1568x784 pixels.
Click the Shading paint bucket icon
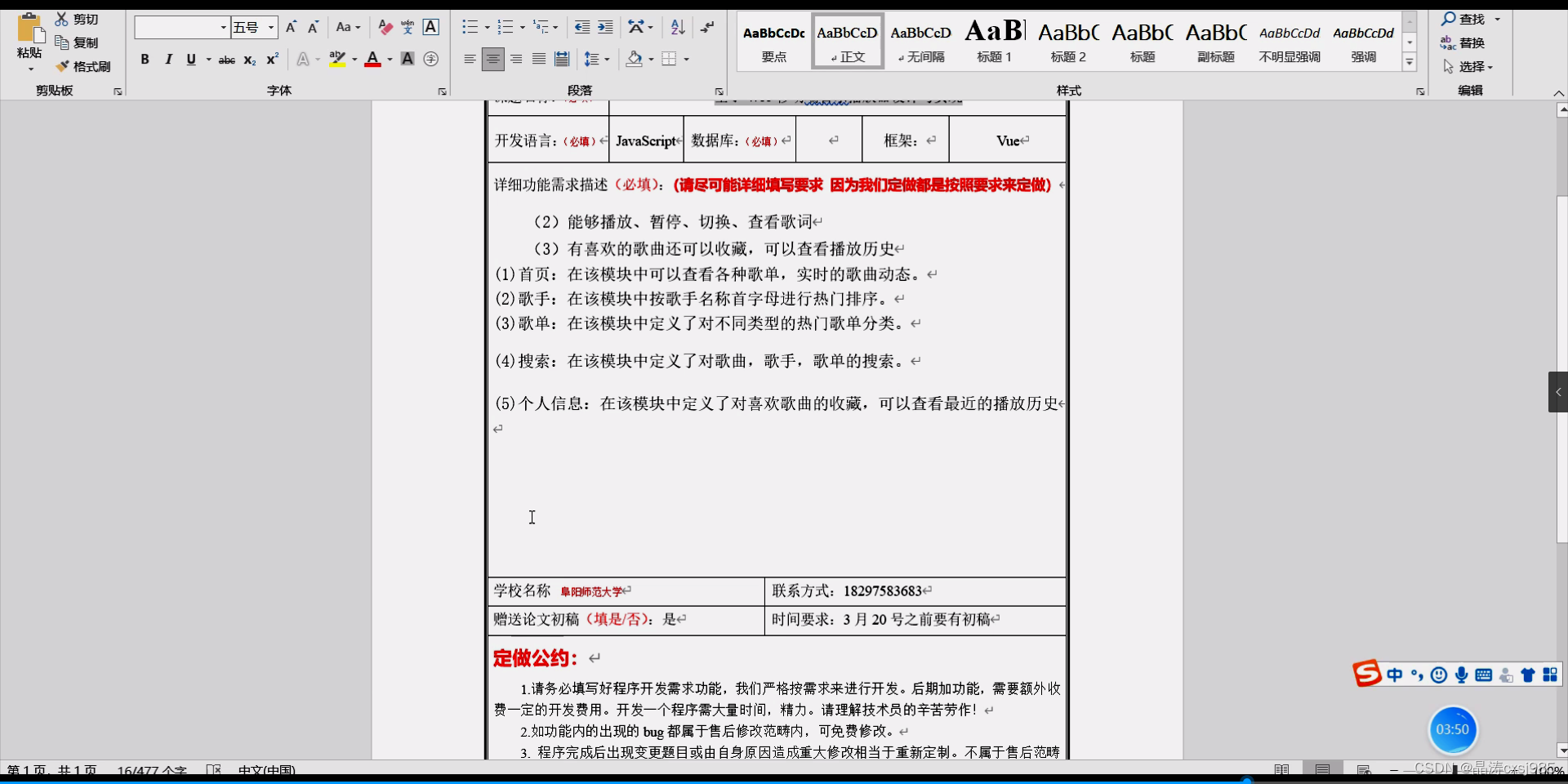coord(634,59)
